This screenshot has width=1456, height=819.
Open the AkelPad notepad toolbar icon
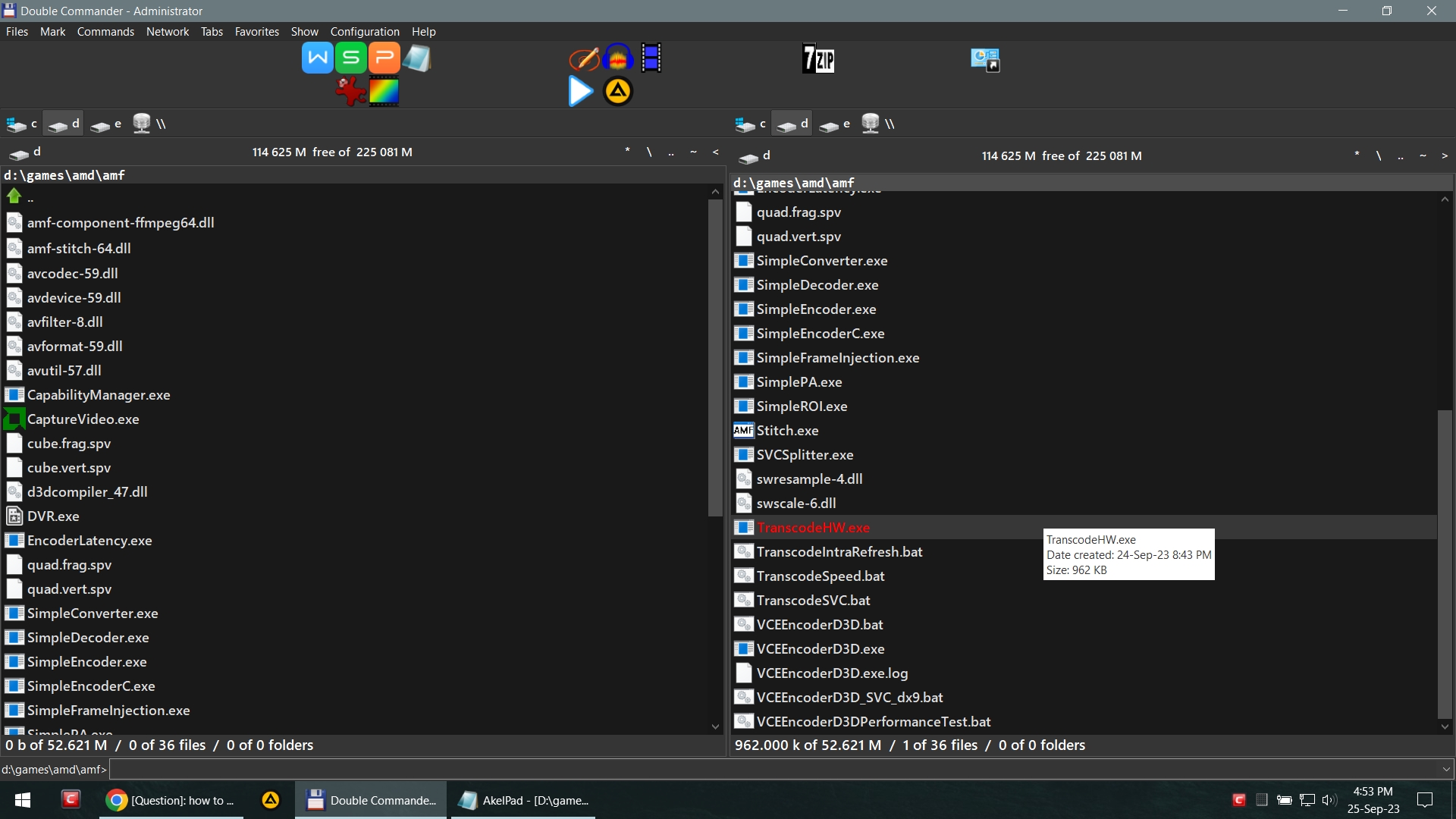(x=417, y=58)
